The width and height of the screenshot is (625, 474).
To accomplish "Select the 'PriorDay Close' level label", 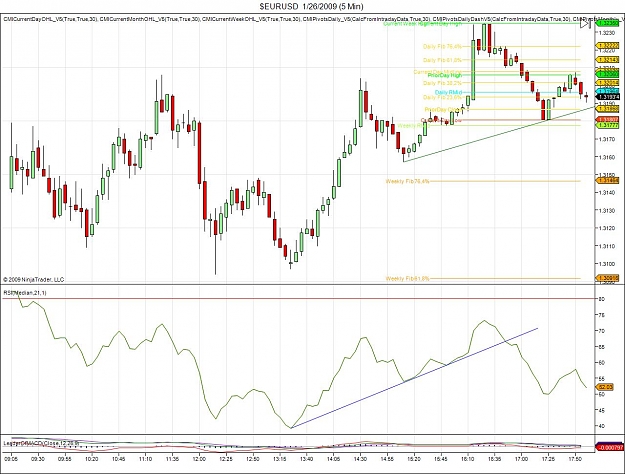I will [x=443, y=109].
